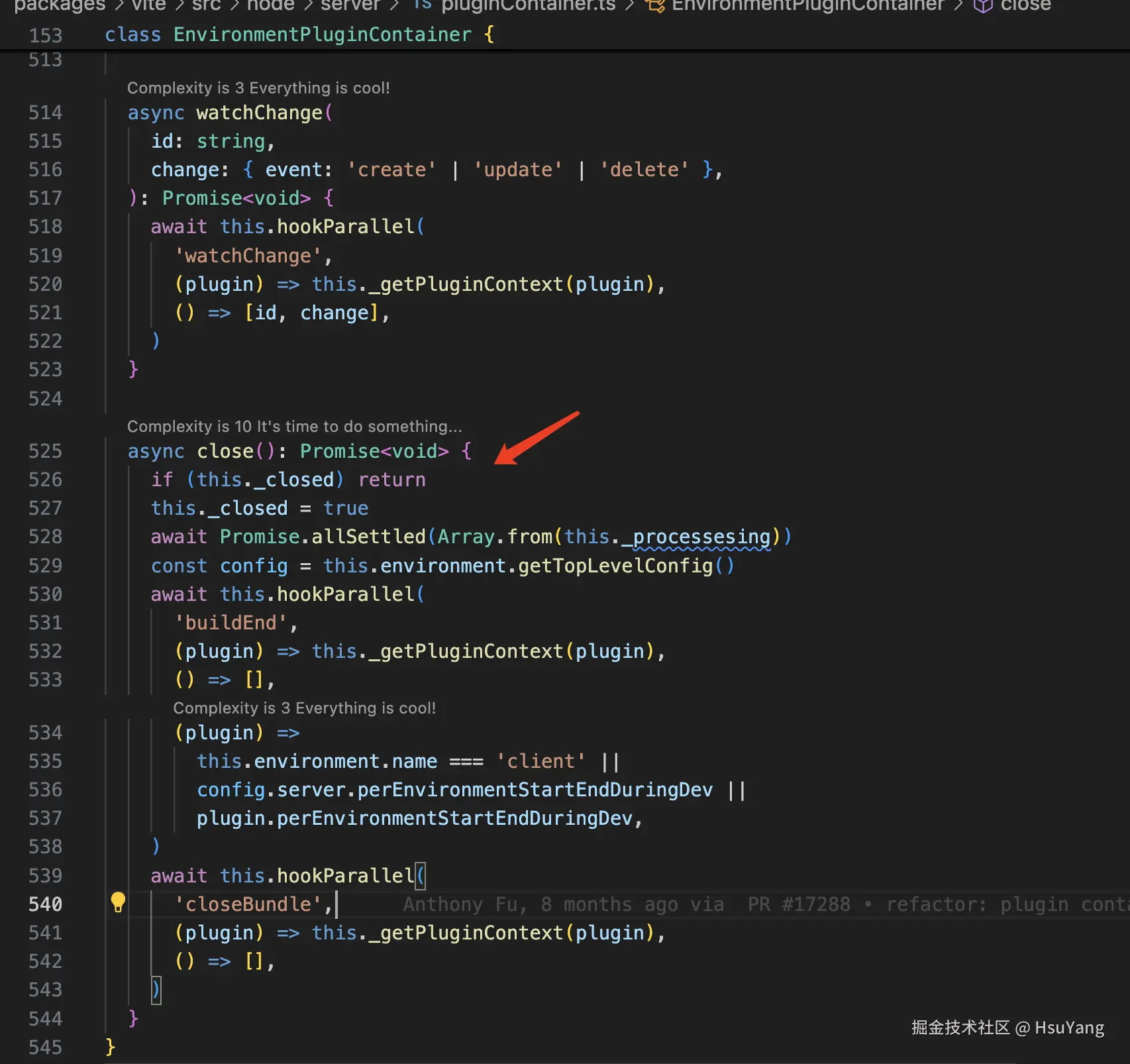Jump to the sticky class EnvironmentPluginContainer line
1130x1064 pixels.
tap(299, 34)
